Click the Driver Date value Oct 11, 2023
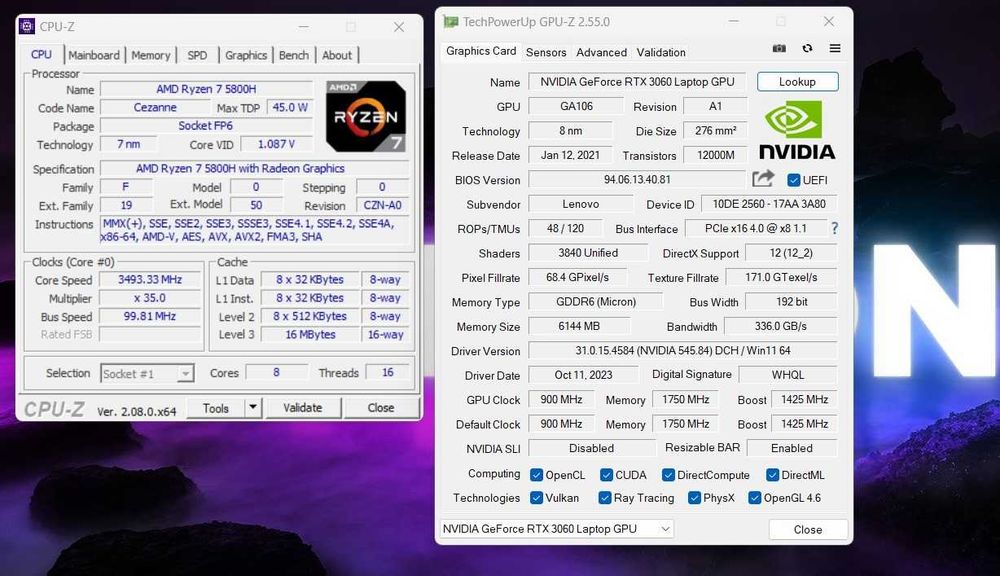The image size is (1000, 576). pos(583,375)
